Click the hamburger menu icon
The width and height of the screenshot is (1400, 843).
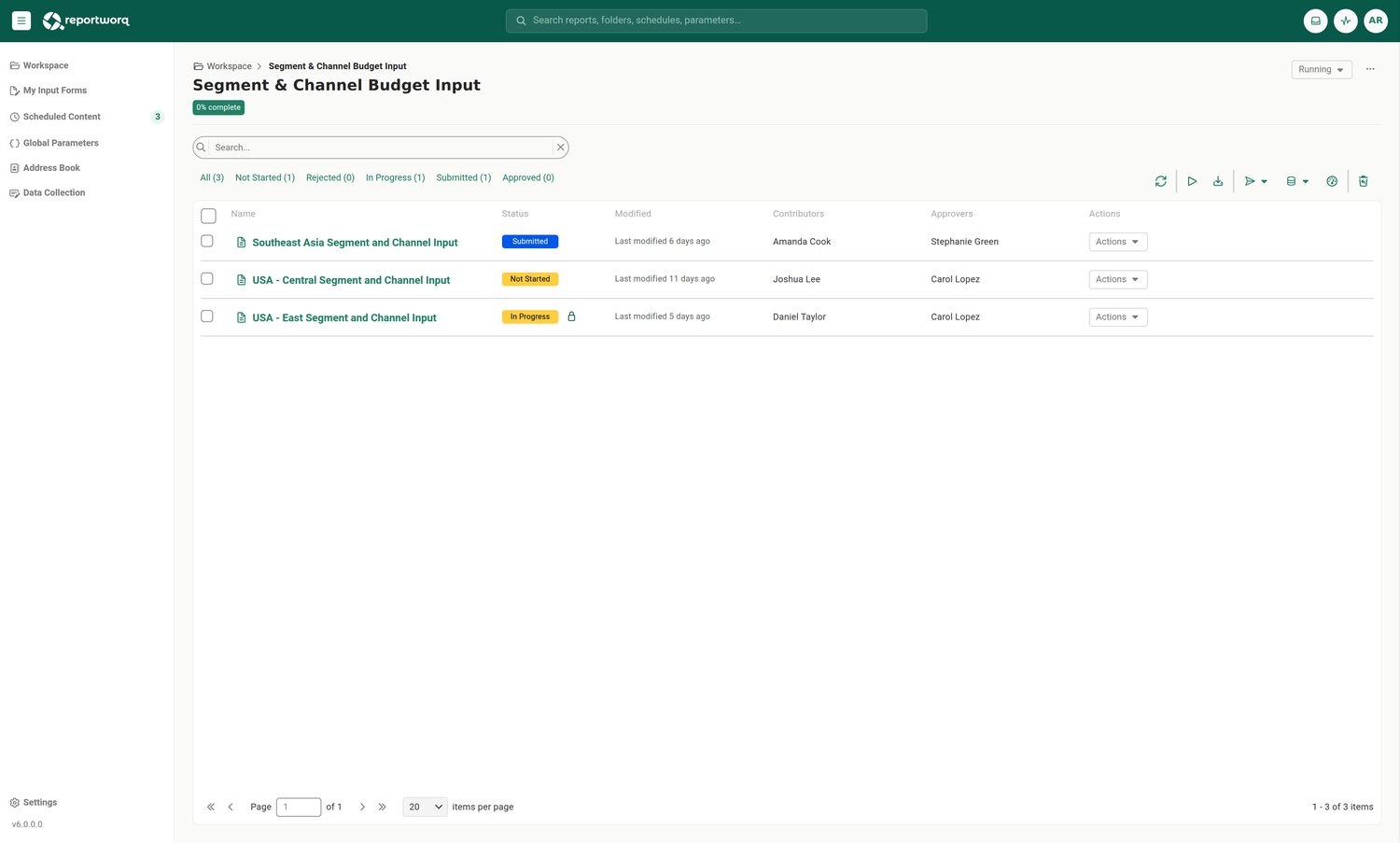(x=21, y=21)
